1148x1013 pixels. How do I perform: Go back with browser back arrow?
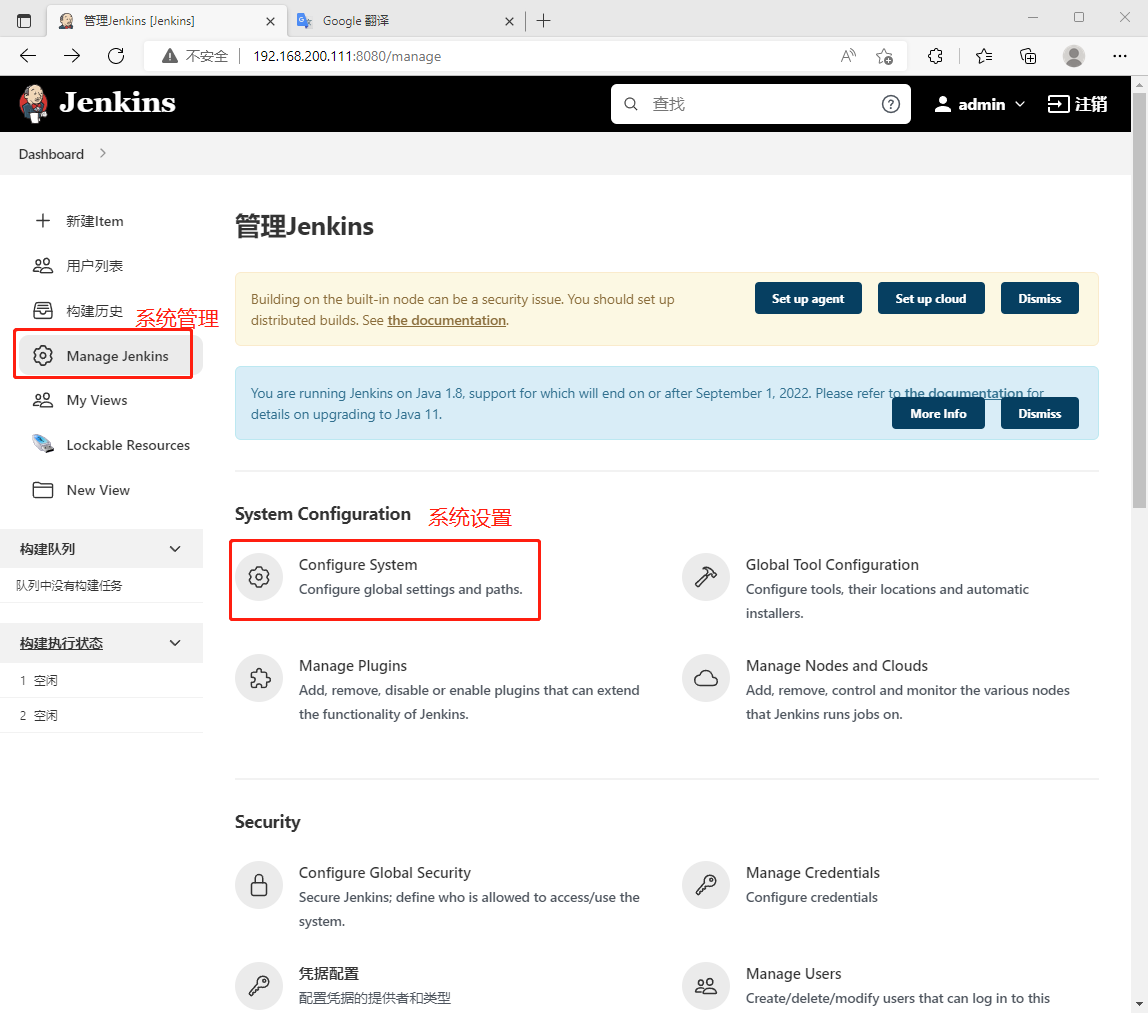click(x=28, y=56)
